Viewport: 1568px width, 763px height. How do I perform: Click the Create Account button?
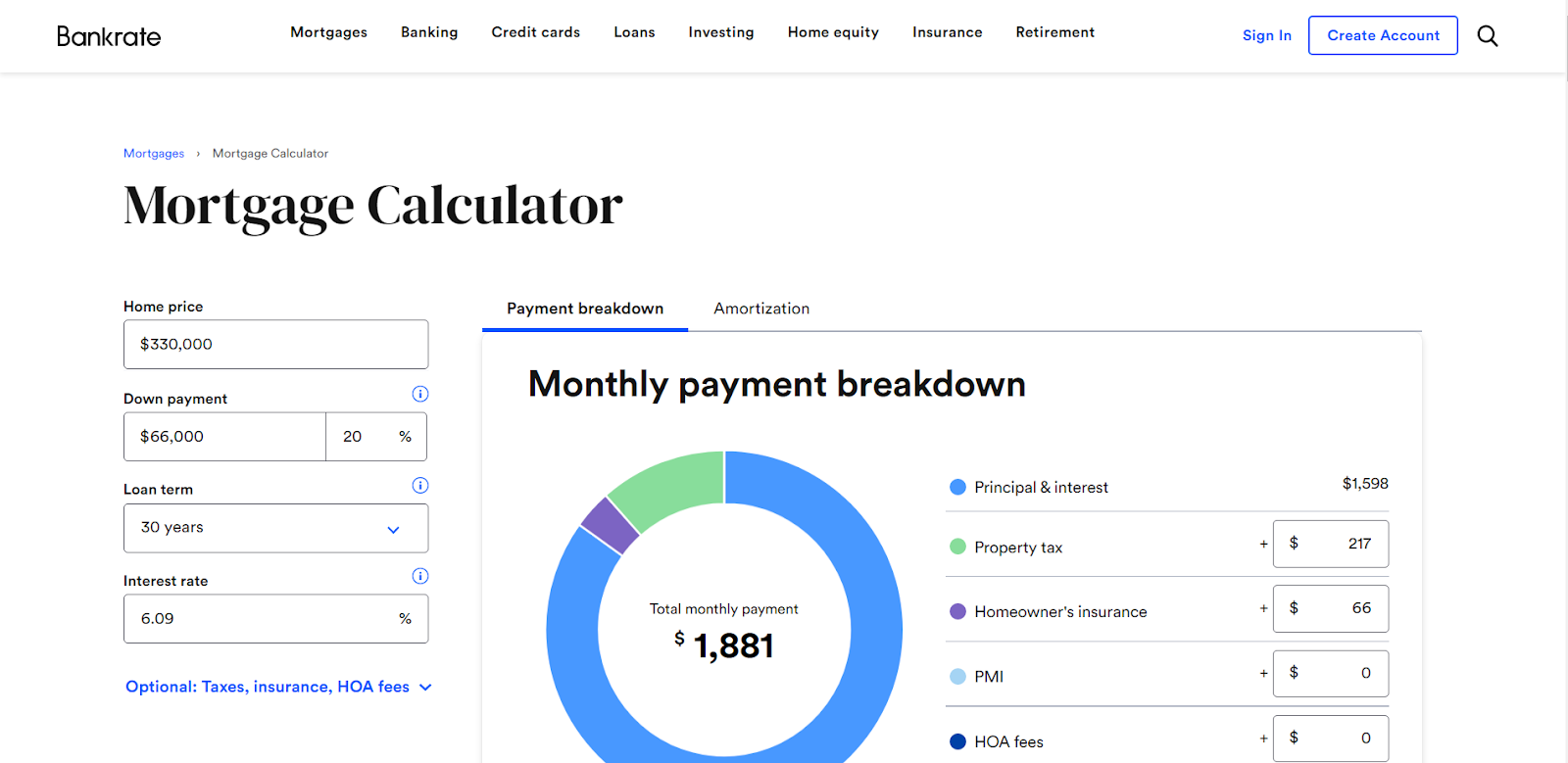pos(1383,35)
